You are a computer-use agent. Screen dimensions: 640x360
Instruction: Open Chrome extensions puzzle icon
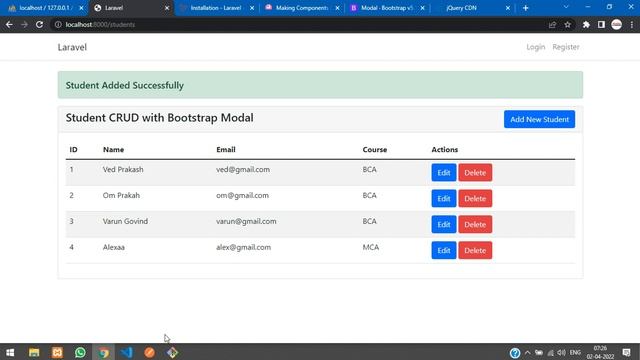coord(586,24)
